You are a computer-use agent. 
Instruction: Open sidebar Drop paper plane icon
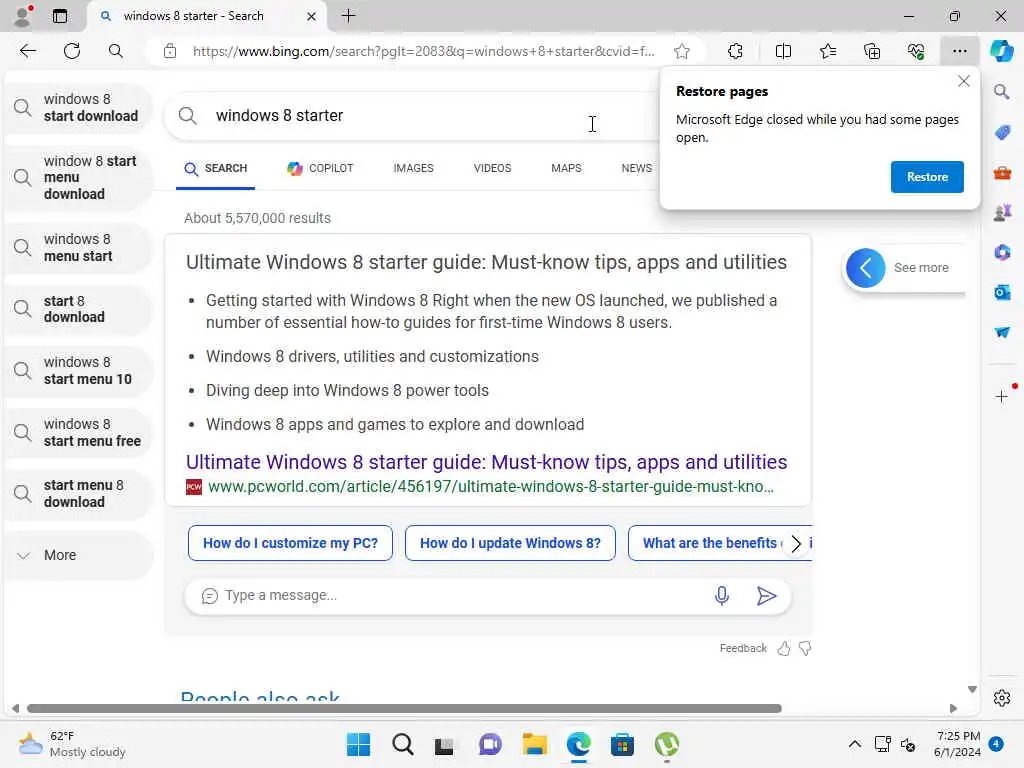point(1002,332)
